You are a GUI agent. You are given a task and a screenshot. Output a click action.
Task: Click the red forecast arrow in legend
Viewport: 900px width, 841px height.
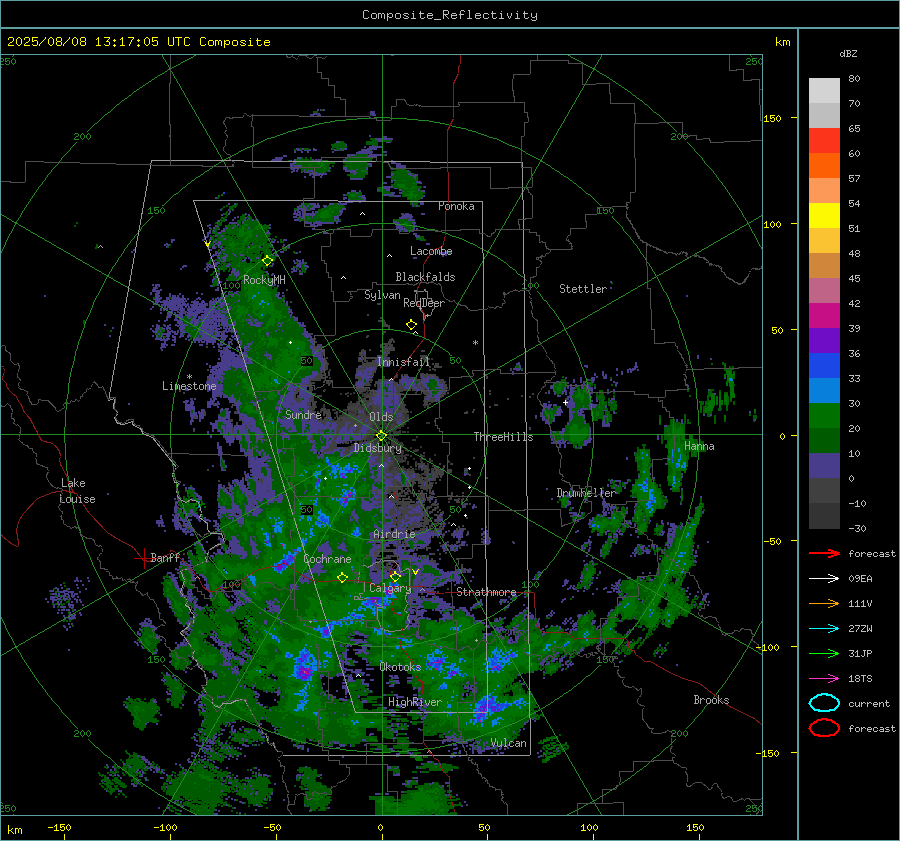tap(824, 553)
